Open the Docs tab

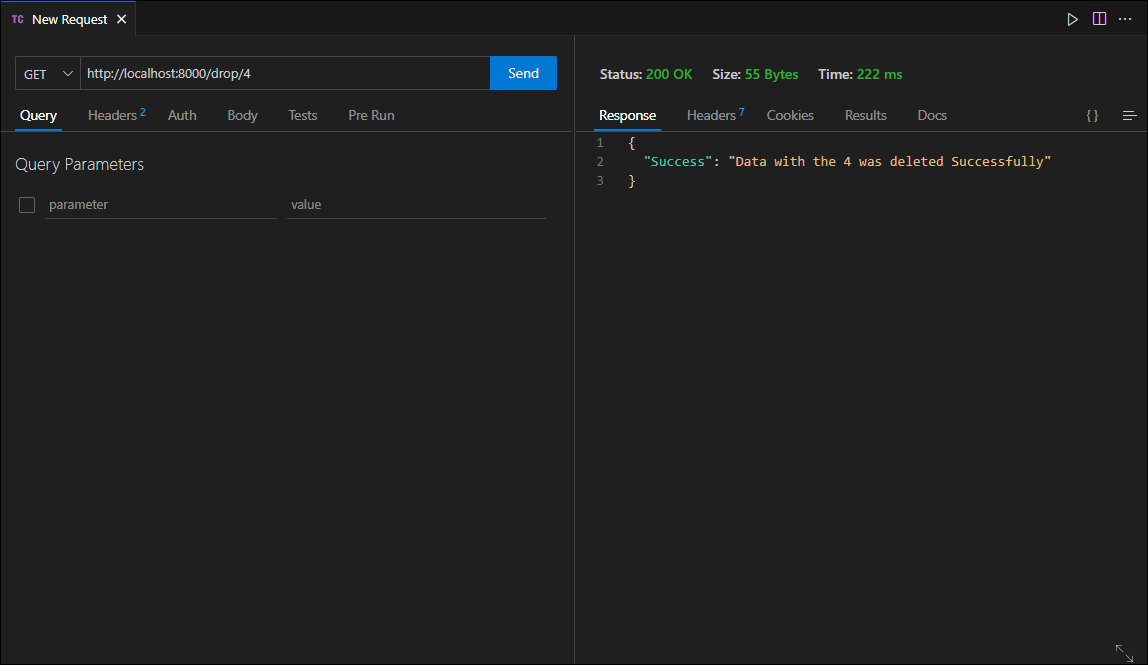(932, 116)
